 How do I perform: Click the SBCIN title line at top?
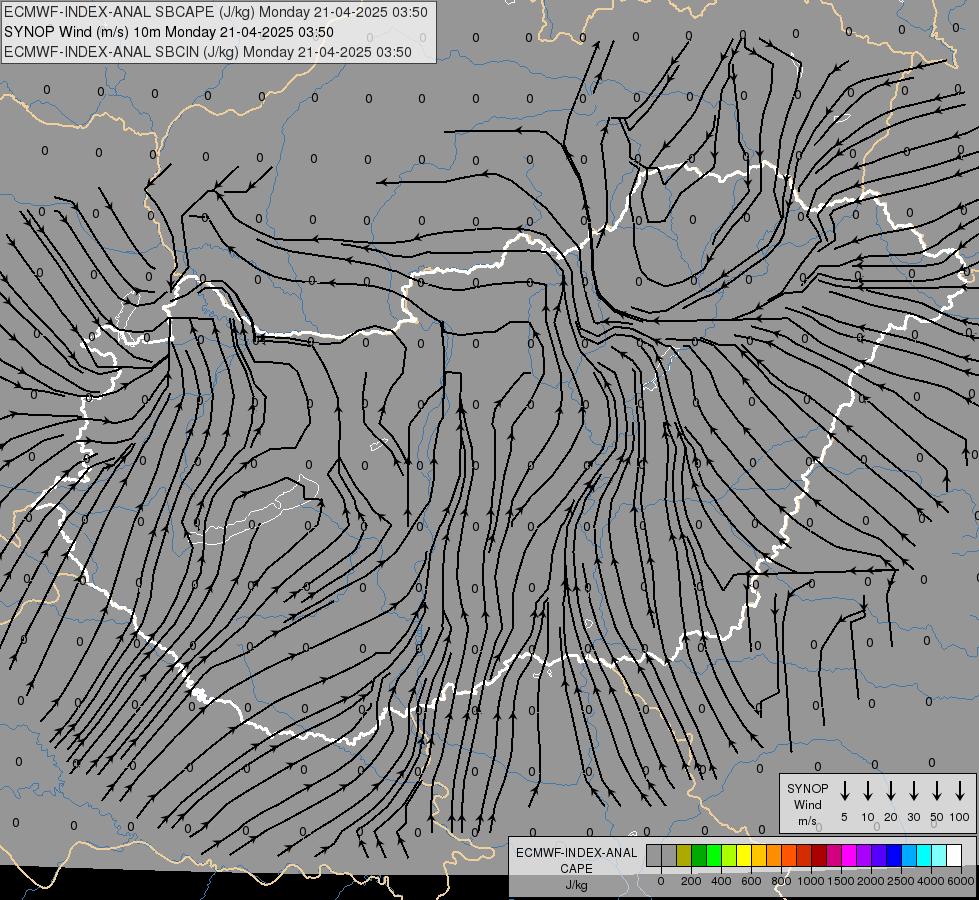point(208,52)
